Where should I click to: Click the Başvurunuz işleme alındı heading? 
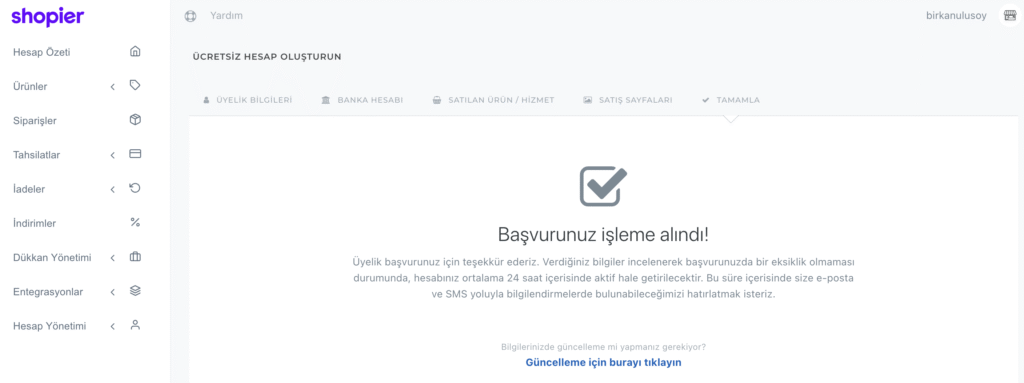click(603, 235)
